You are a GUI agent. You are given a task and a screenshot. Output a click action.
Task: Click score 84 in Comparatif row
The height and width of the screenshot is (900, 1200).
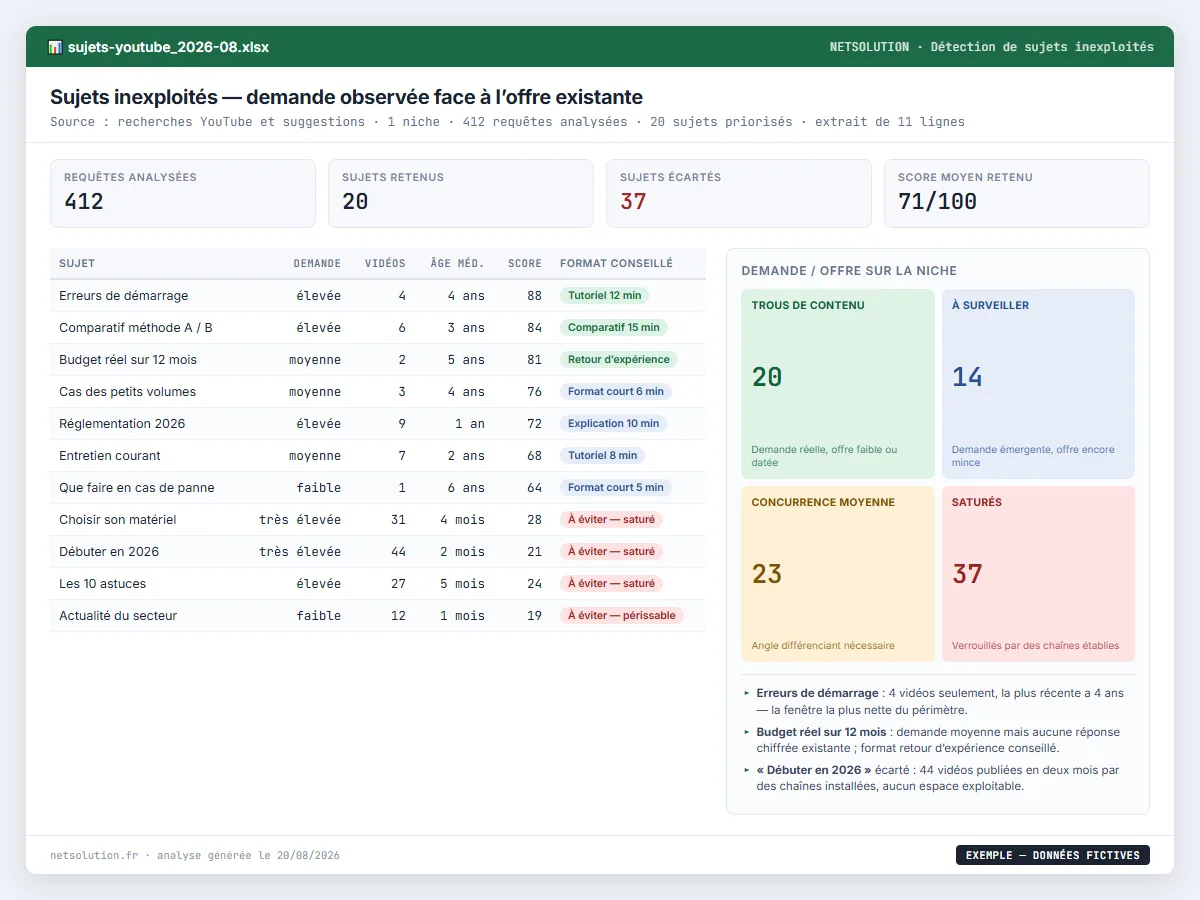tap(534, 328)
